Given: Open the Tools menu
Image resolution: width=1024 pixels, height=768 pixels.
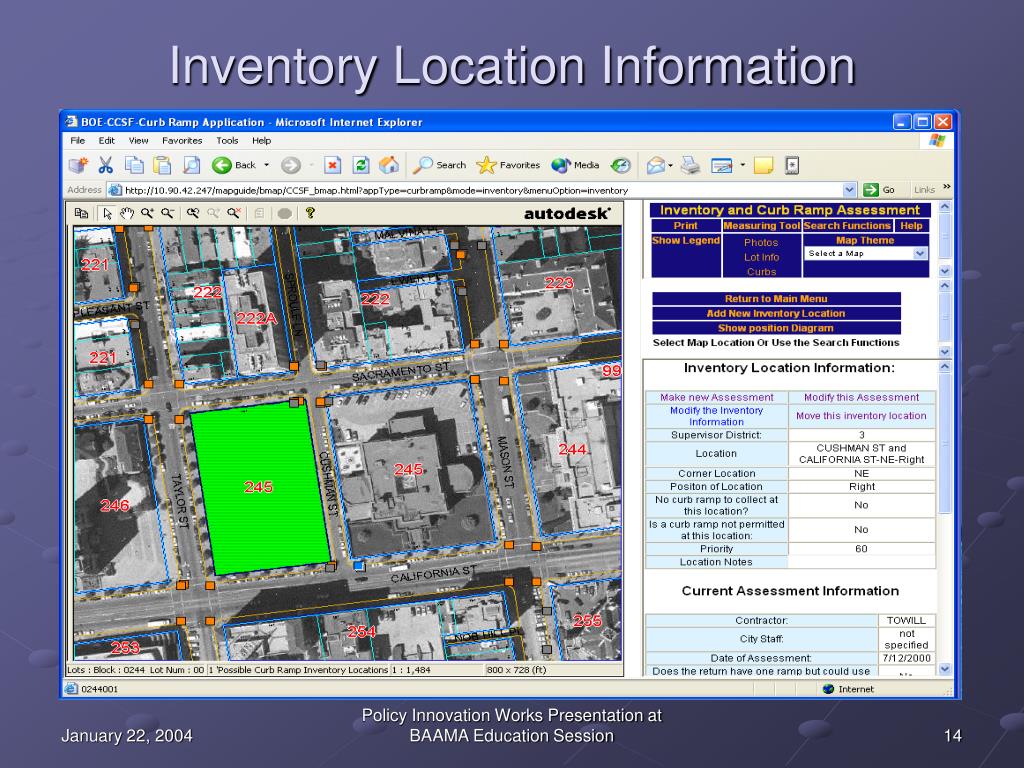Looking at the screenshot, I should point(227,140).
